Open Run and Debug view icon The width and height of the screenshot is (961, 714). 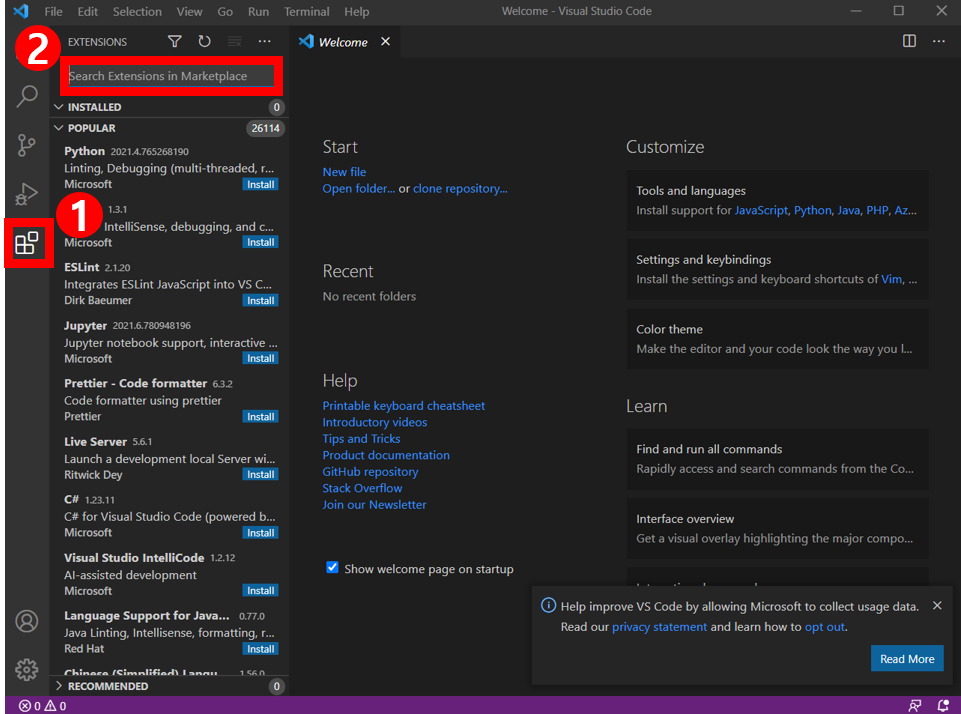pyautogui.click(x=26, y=194)
